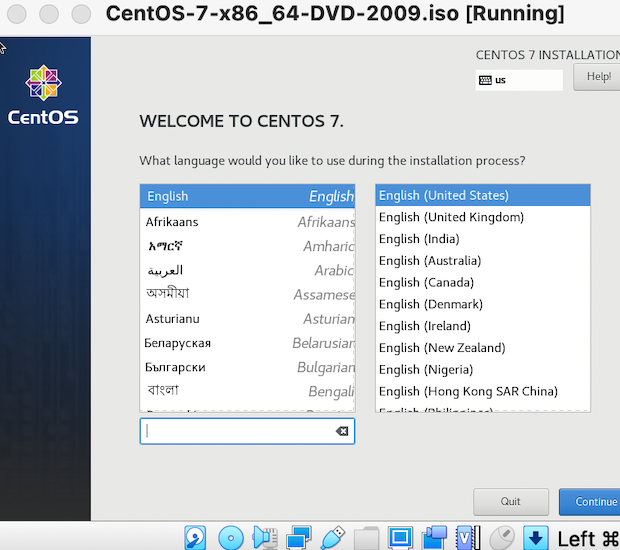Select the Bengali language row
The height and width of the screenshot is (550, 620).
[248, 391]
